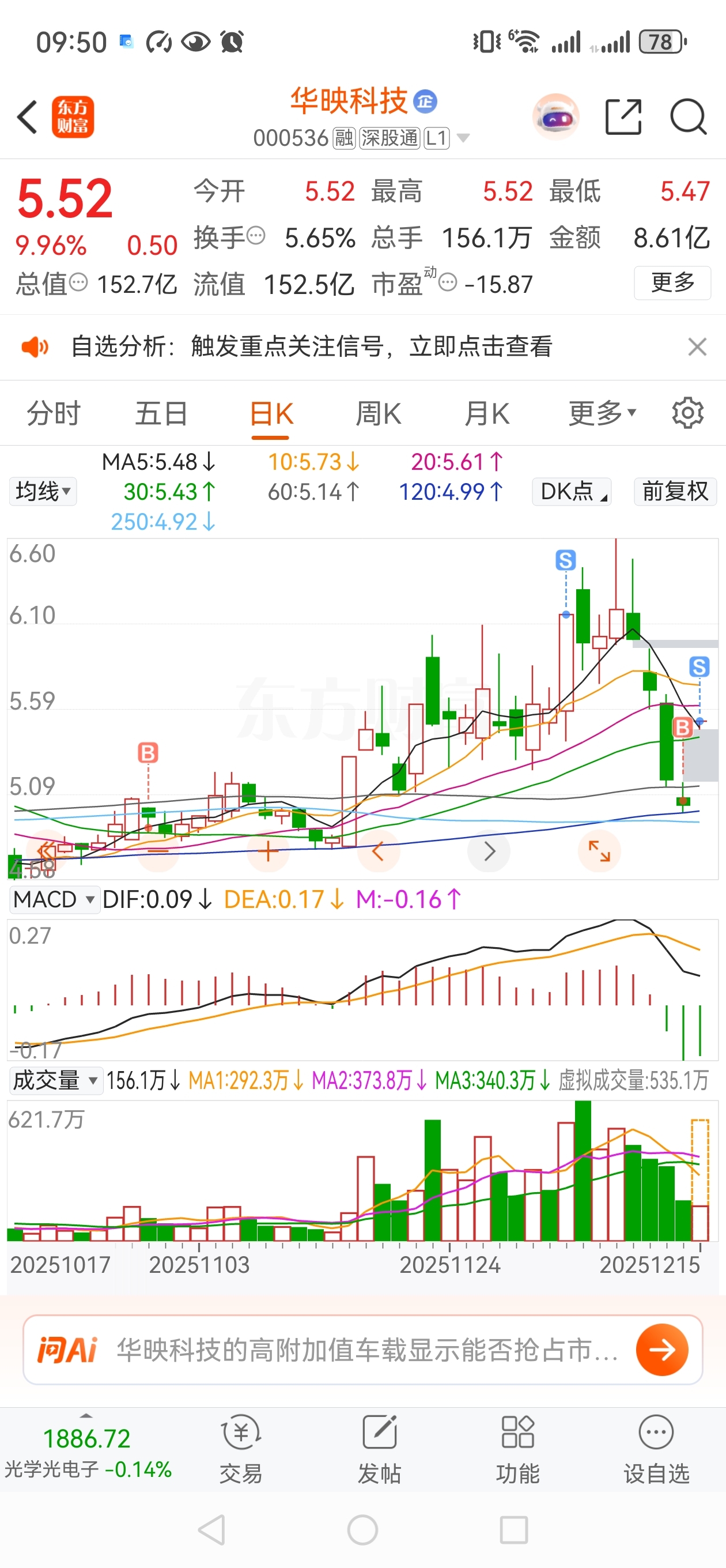726x1568 pixels.
Task: Open the 均线 indicator dropdown
Action: click(43, 491)
